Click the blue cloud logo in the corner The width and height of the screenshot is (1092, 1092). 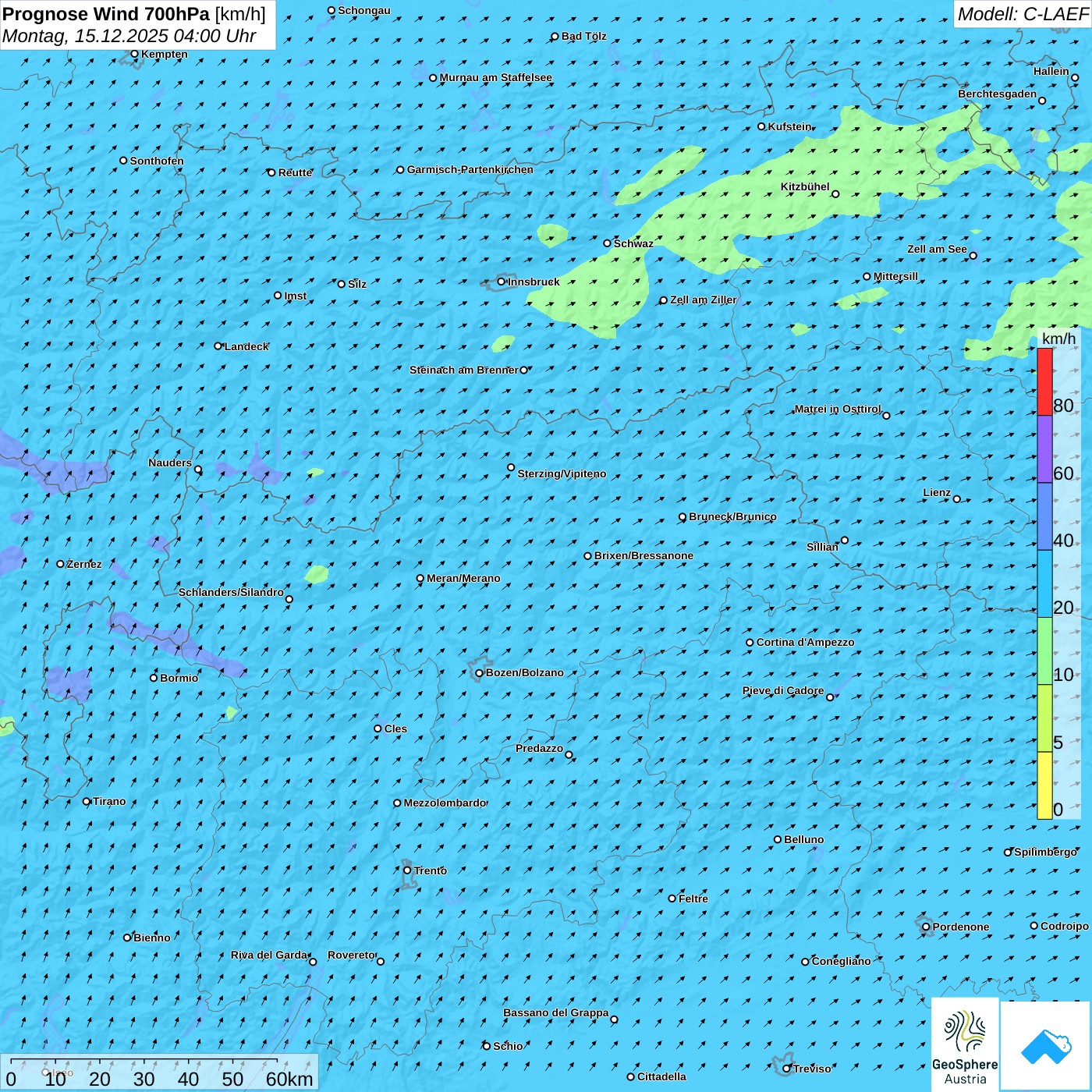click(1046, 1046)
